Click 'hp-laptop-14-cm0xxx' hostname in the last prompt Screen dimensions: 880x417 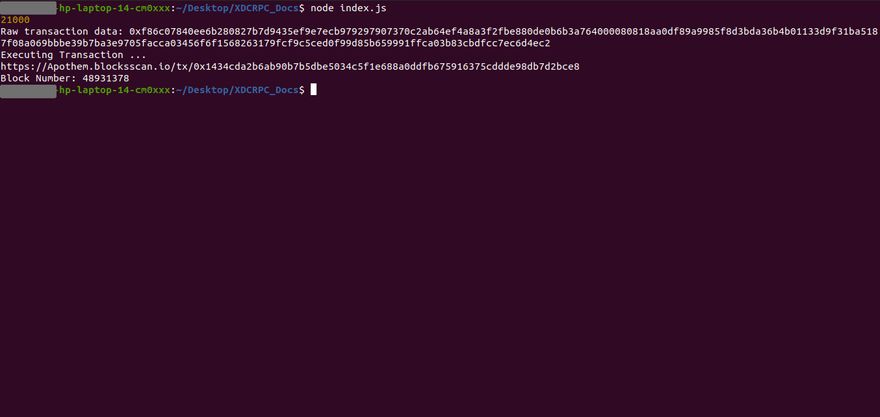114,90
